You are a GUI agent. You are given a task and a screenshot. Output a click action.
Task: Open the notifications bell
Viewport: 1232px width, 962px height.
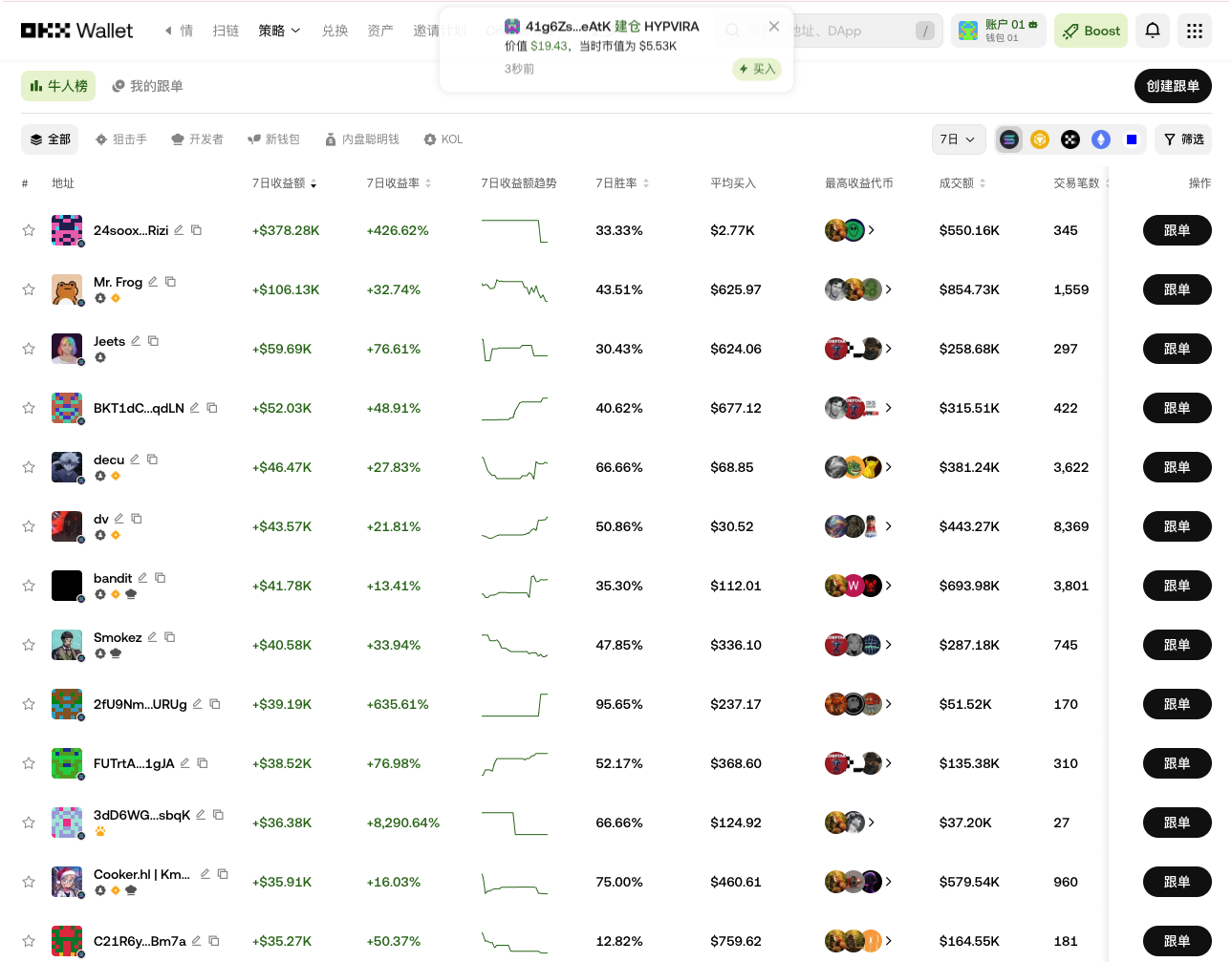coord(1152,30)
